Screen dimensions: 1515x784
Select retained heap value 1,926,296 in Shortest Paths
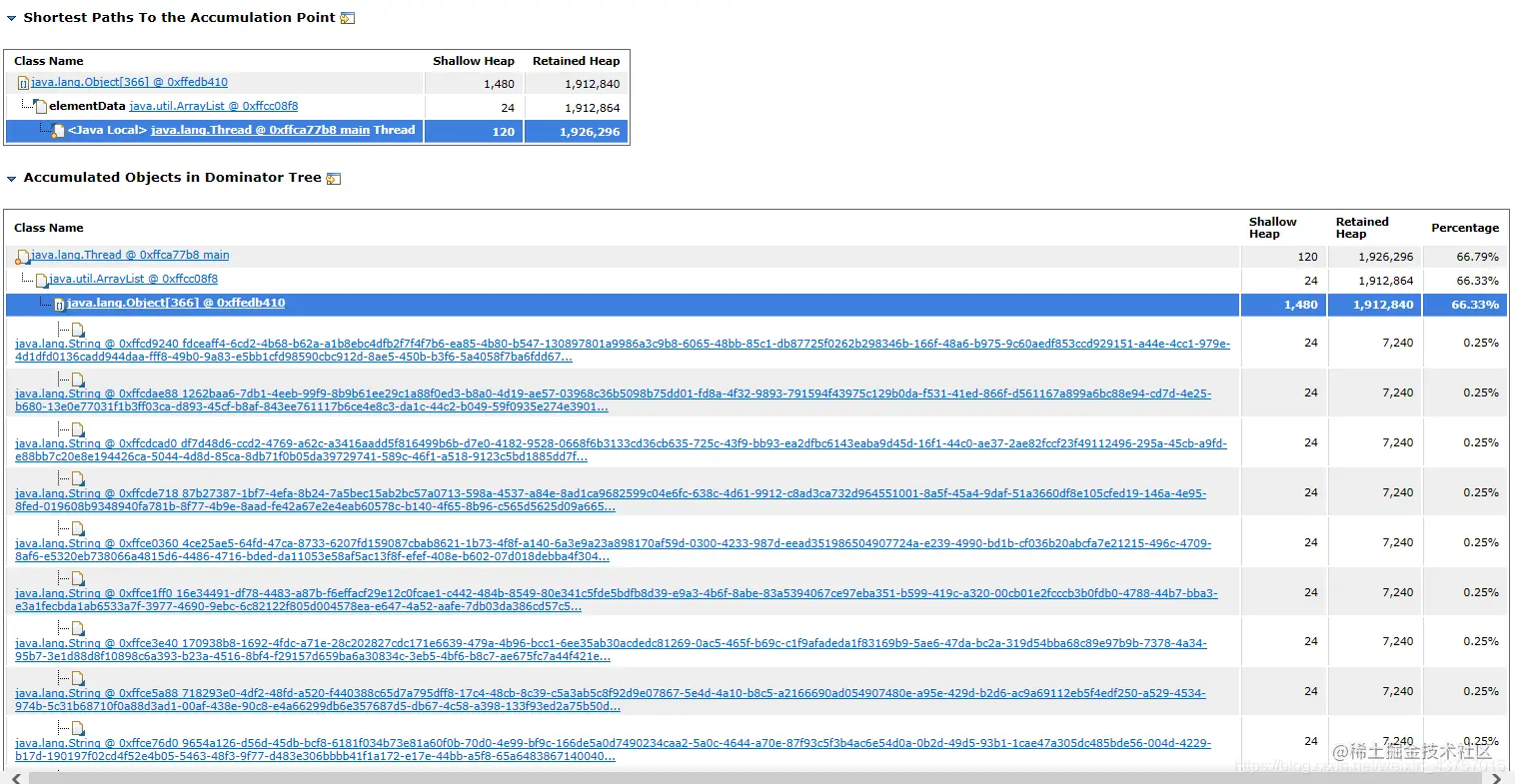click(x=590, y=132)
